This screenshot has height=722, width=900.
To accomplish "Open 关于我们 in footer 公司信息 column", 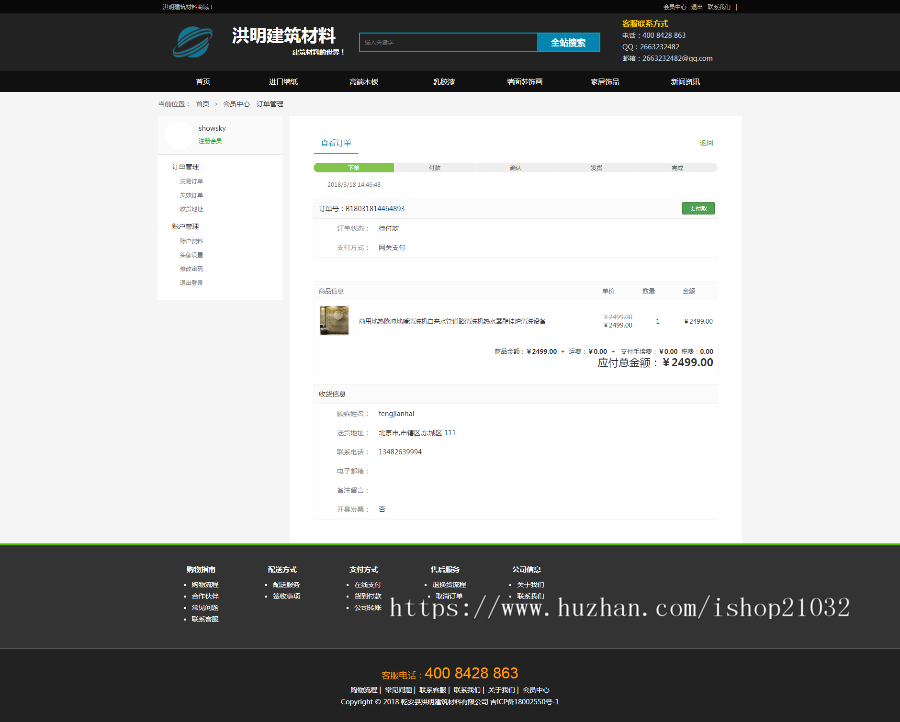I will coord(531,585).
